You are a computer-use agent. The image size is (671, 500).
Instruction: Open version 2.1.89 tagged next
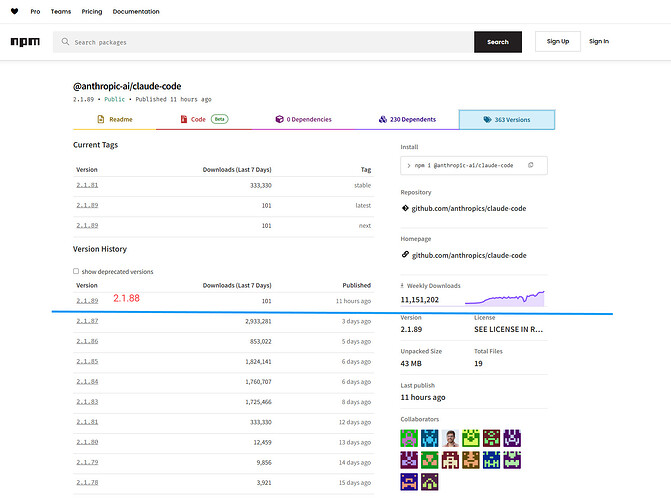click(x=87, y=225)
